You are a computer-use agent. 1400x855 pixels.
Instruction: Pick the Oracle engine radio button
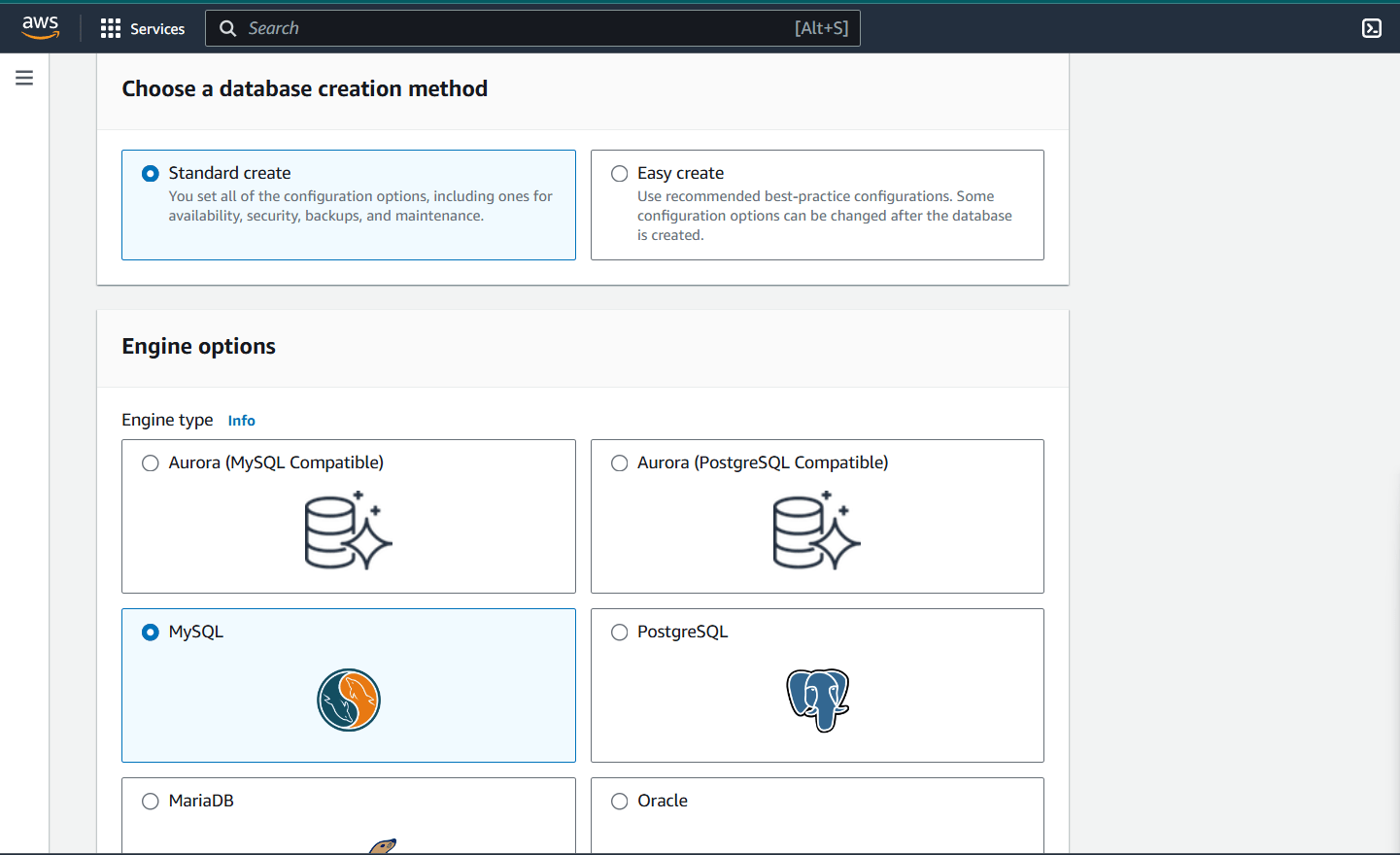point(620,802)
